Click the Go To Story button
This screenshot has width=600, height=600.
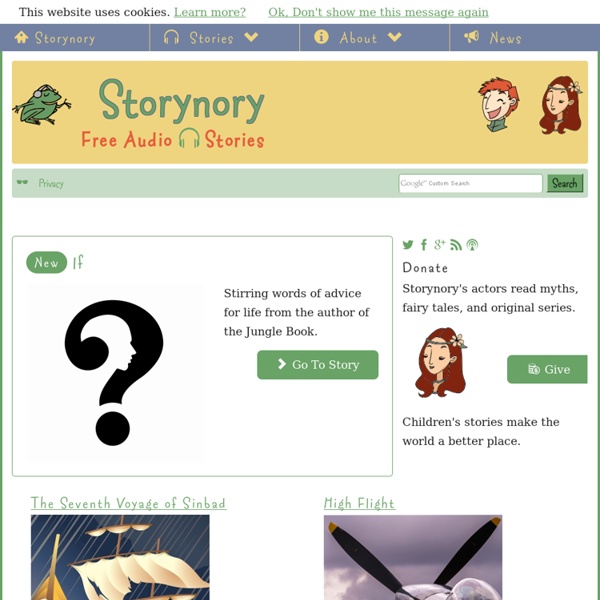318,365
